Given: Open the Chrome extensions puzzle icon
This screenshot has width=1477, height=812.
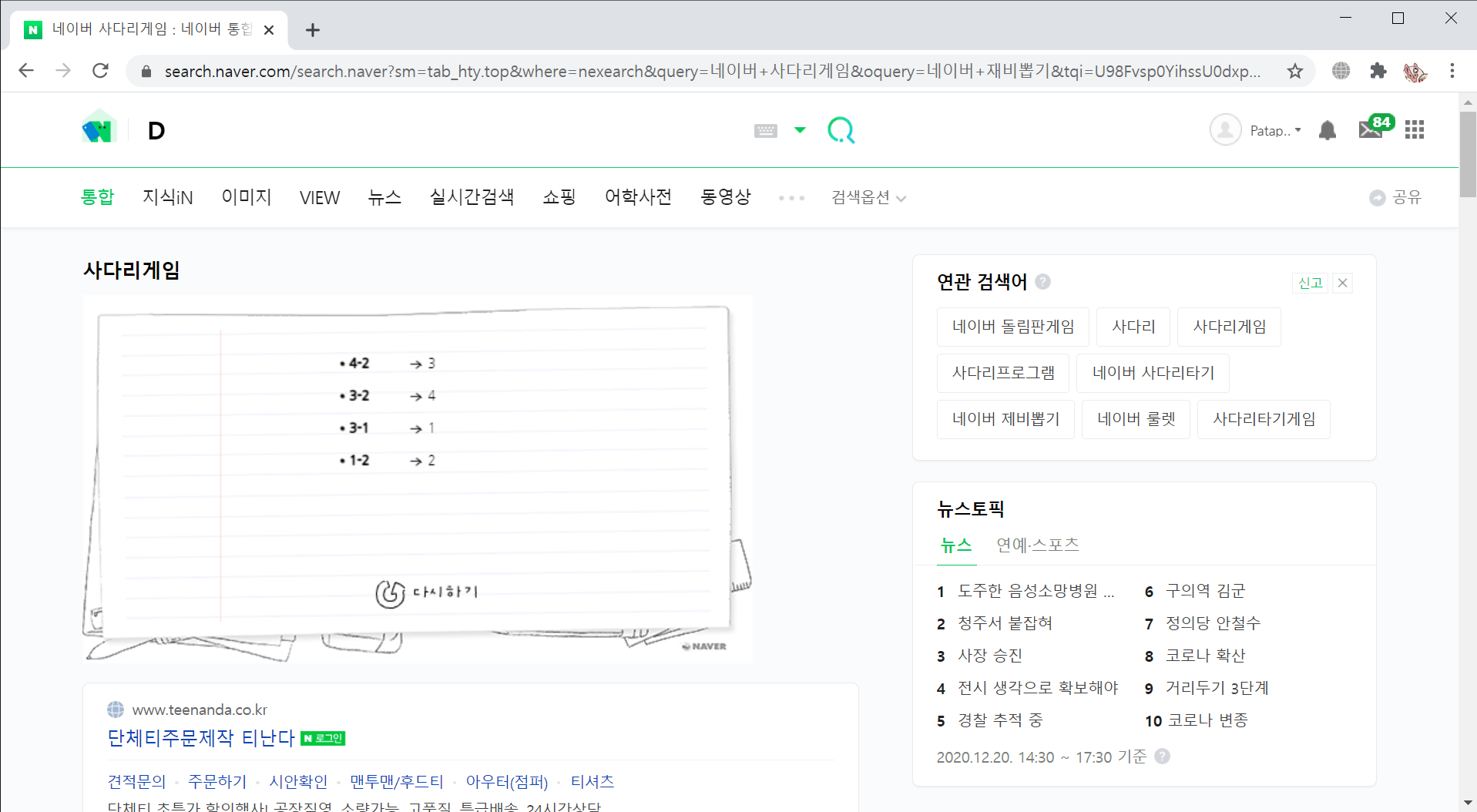Looking at the screenshot, I should [x=1378, y=71].
